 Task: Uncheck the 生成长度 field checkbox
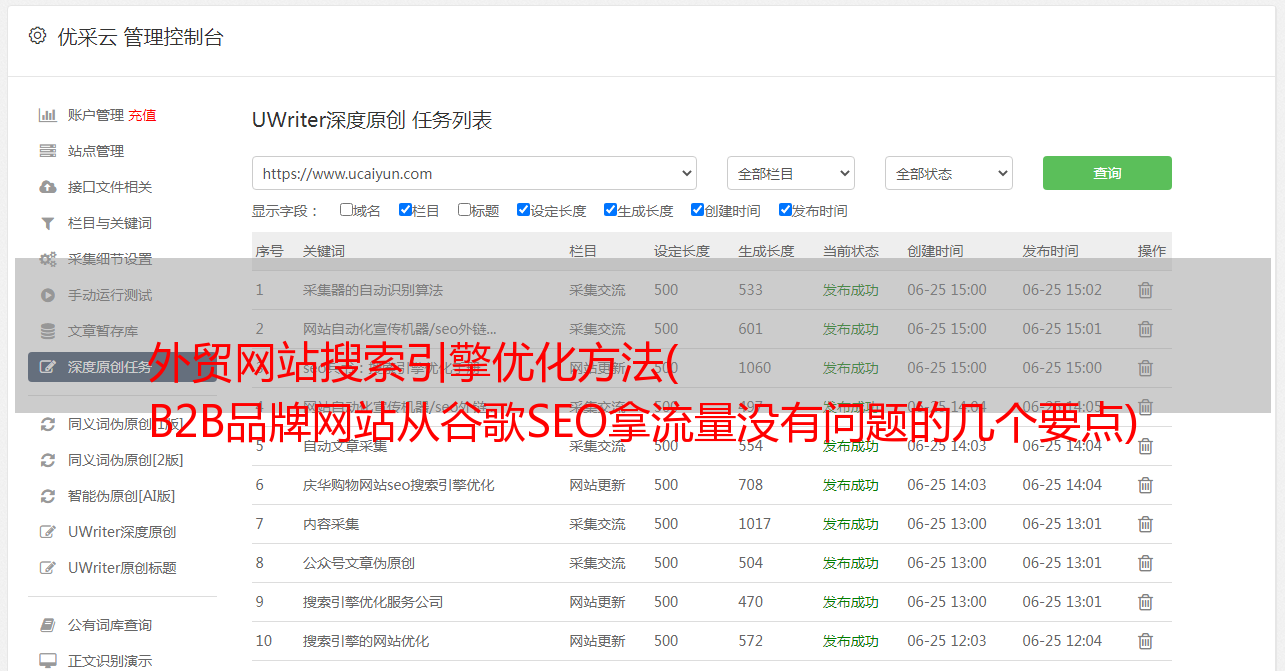pyautogui.click(x=610, y=210)
